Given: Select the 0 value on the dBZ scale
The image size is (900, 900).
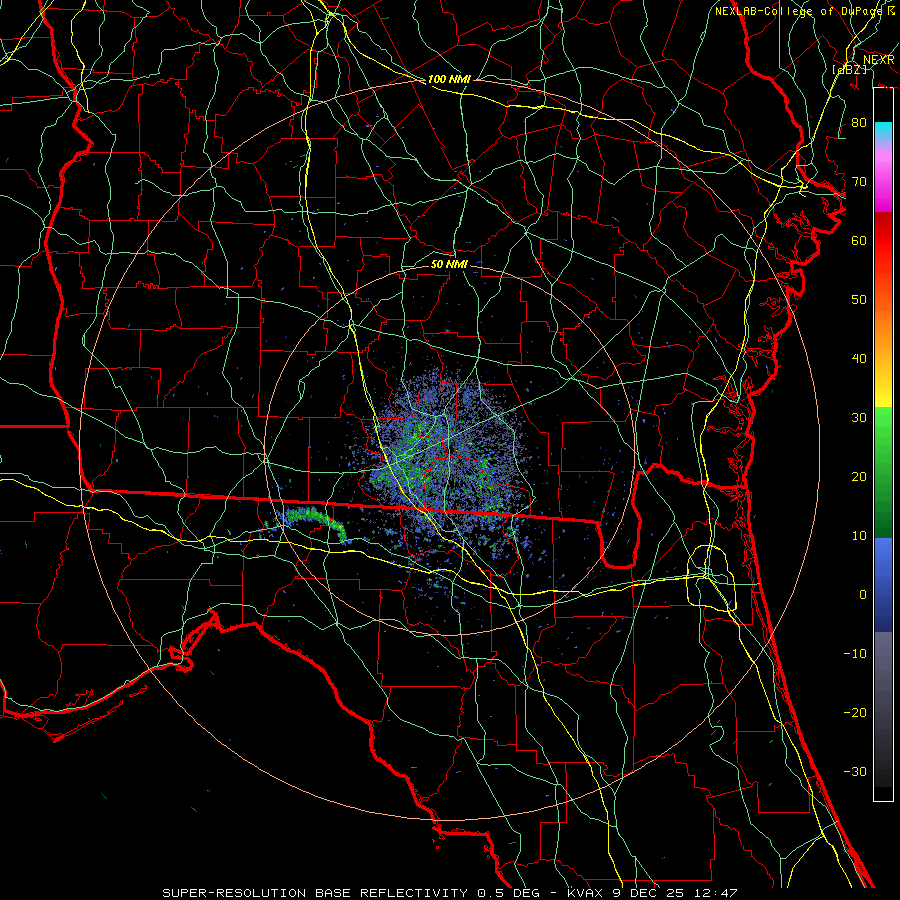Looking at the screenshot, I should pyautogui.click(x=863, y=595).
